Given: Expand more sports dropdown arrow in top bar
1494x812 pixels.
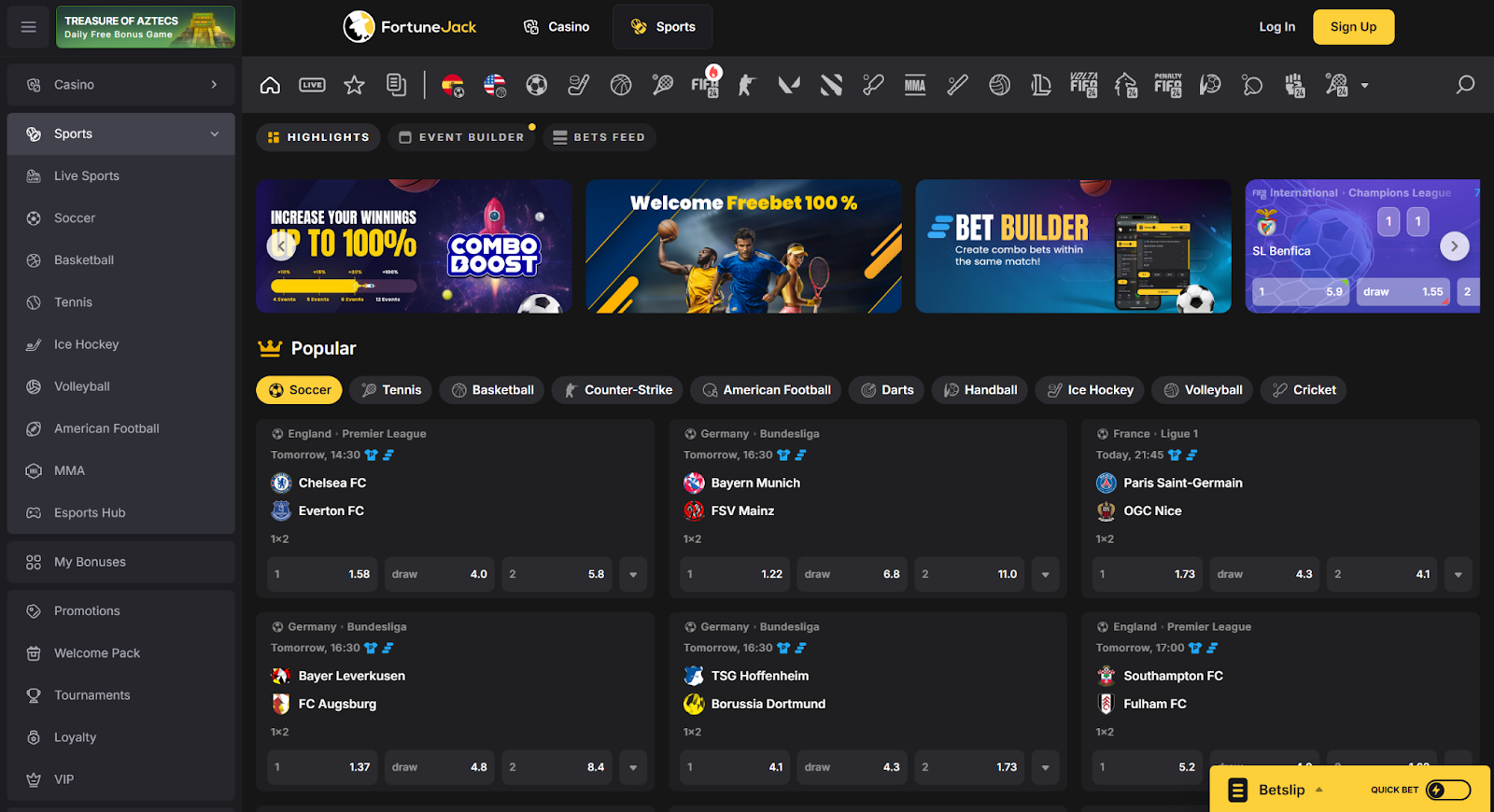Looking at the screenshot, I should click(1365, 85).
